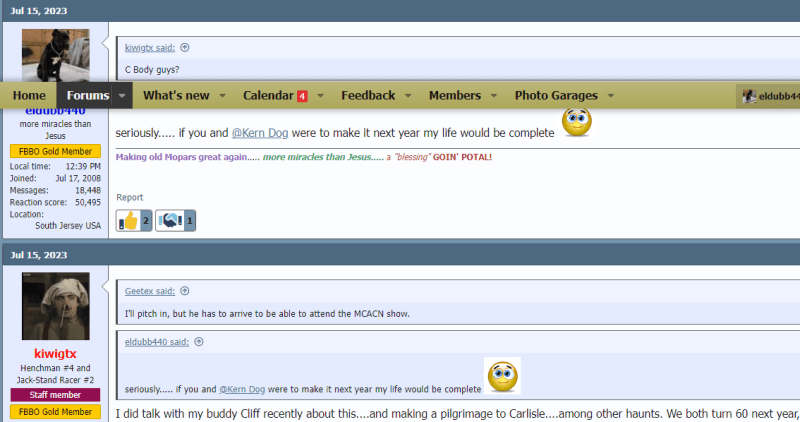Viewport: 800px width, 422px height.
Task: Click the signature text 'Making old Mopars great again'
Action: (181, 157)
